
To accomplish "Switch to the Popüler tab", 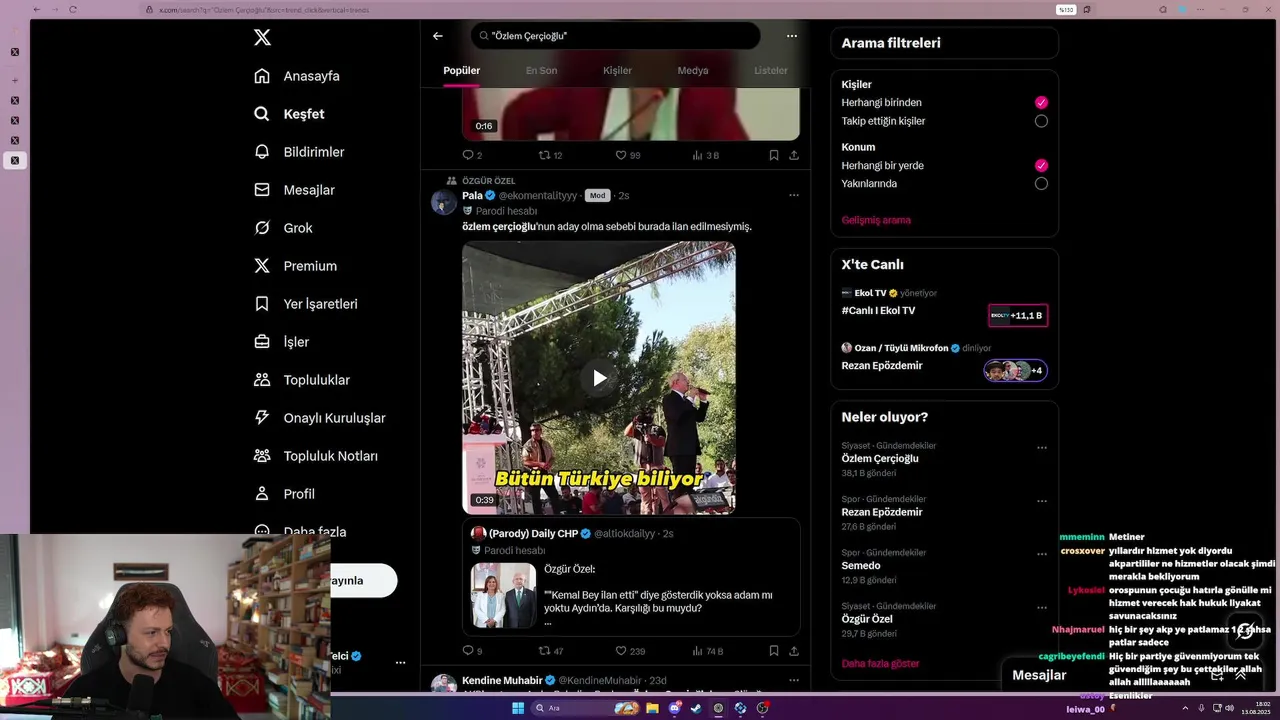I will tap(462, 71).
